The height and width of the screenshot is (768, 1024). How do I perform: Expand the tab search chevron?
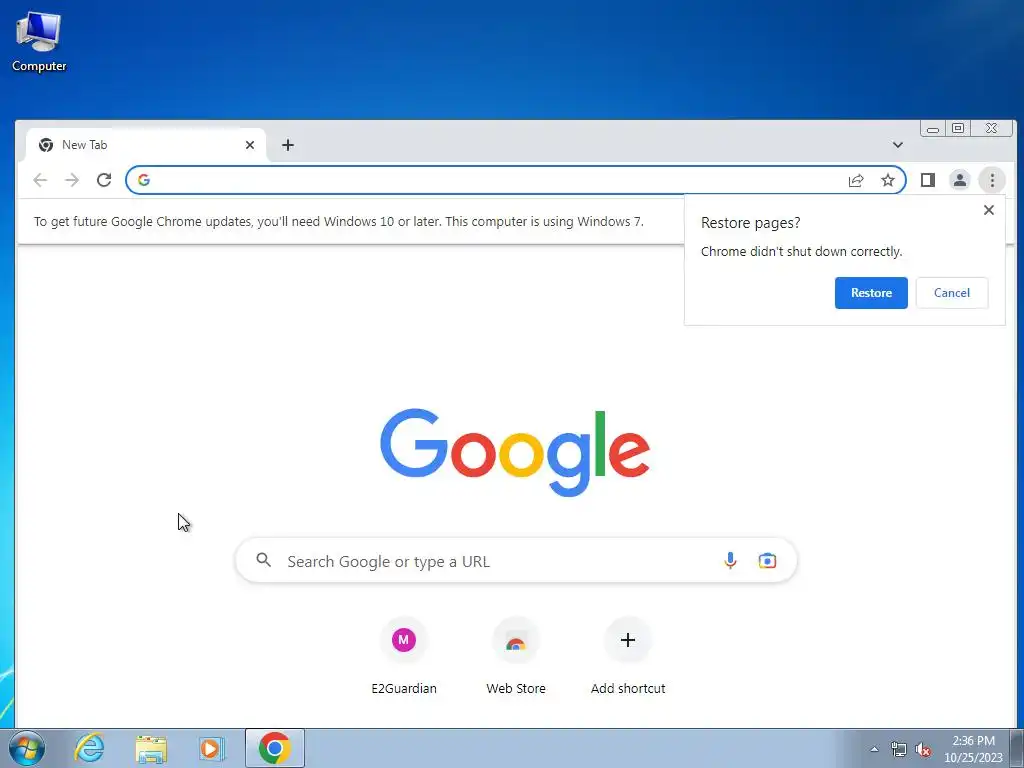pos(898,145)
